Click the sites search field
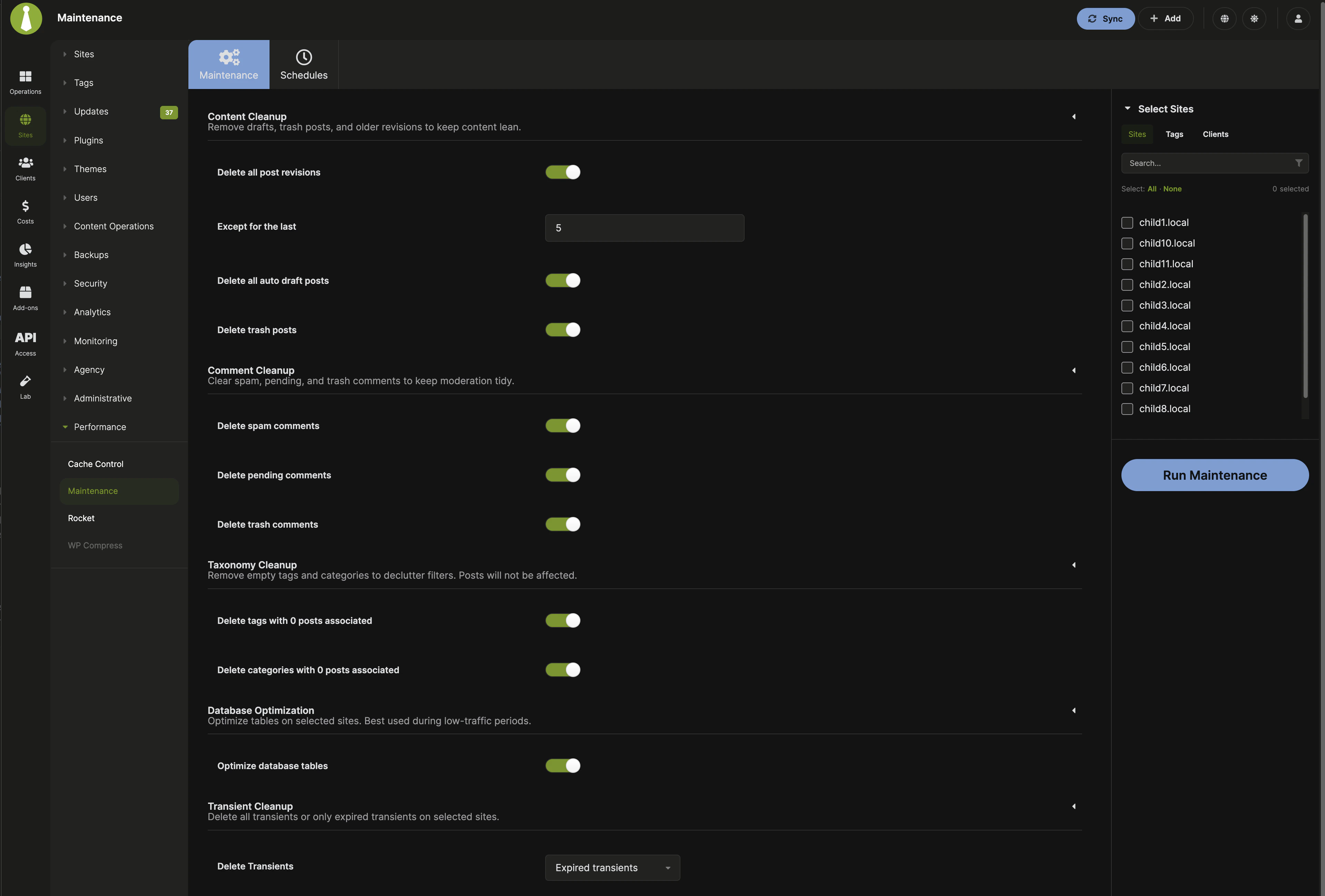This screenshot has width=1325, height=896. [x=1203, y=163]
